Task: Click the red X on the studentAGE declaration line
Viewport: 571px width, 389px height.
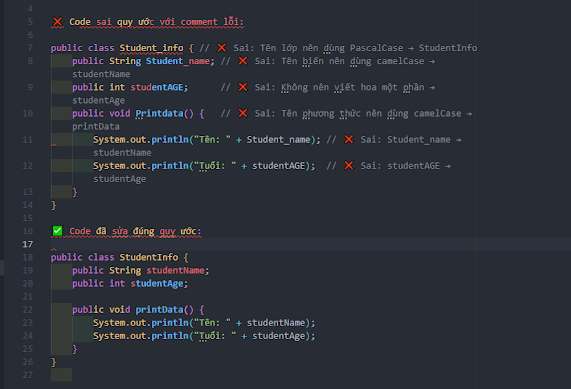Action: 243,87
